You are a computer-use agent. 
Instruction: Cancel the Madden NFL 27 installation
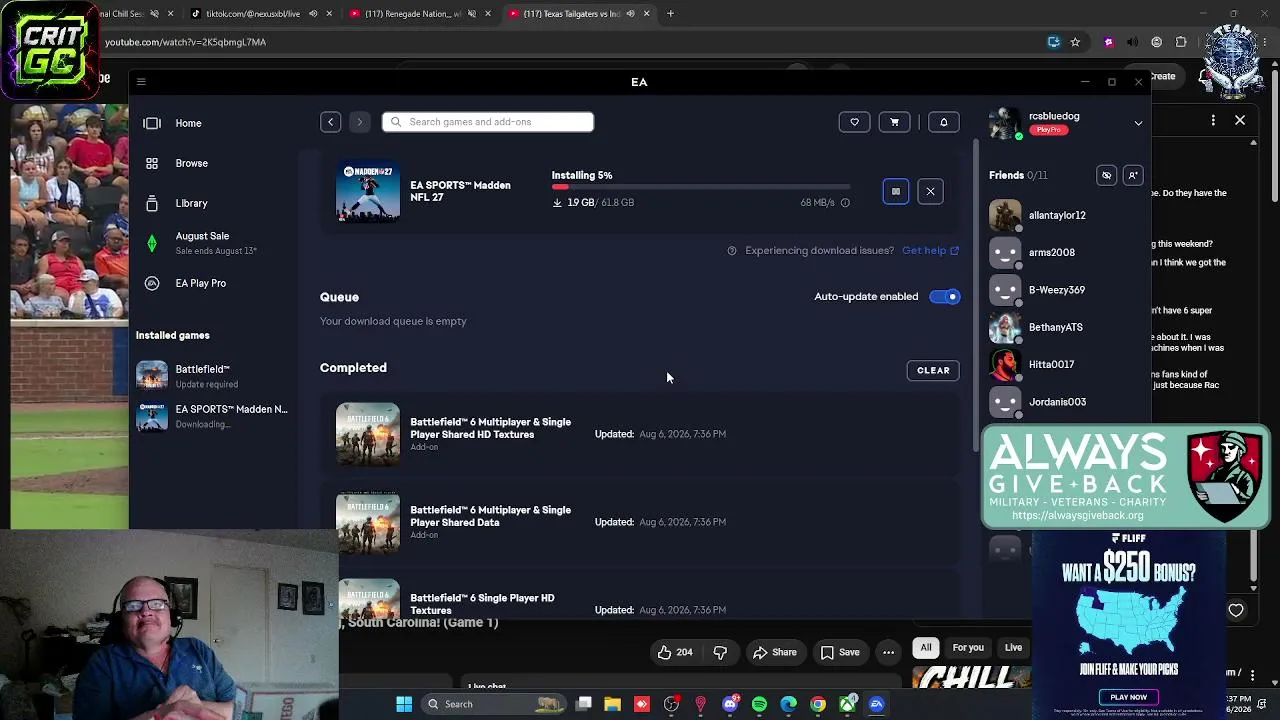pos(930,191)
